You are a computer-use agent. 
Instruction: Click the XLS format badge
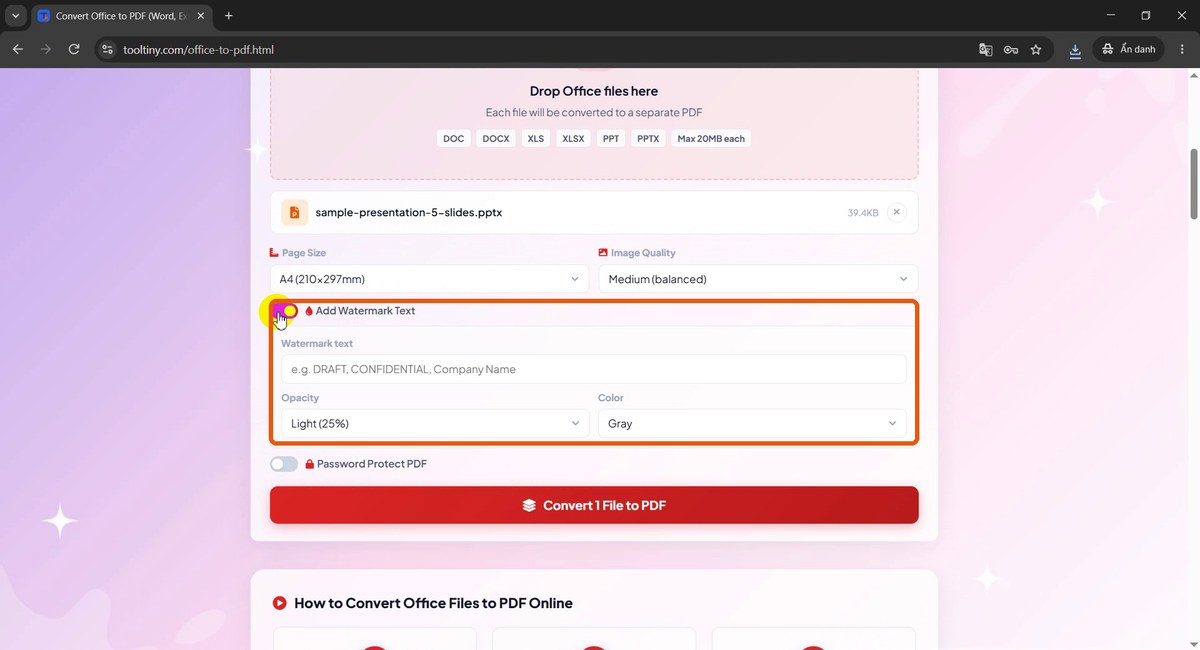click(x=536, y=139)
